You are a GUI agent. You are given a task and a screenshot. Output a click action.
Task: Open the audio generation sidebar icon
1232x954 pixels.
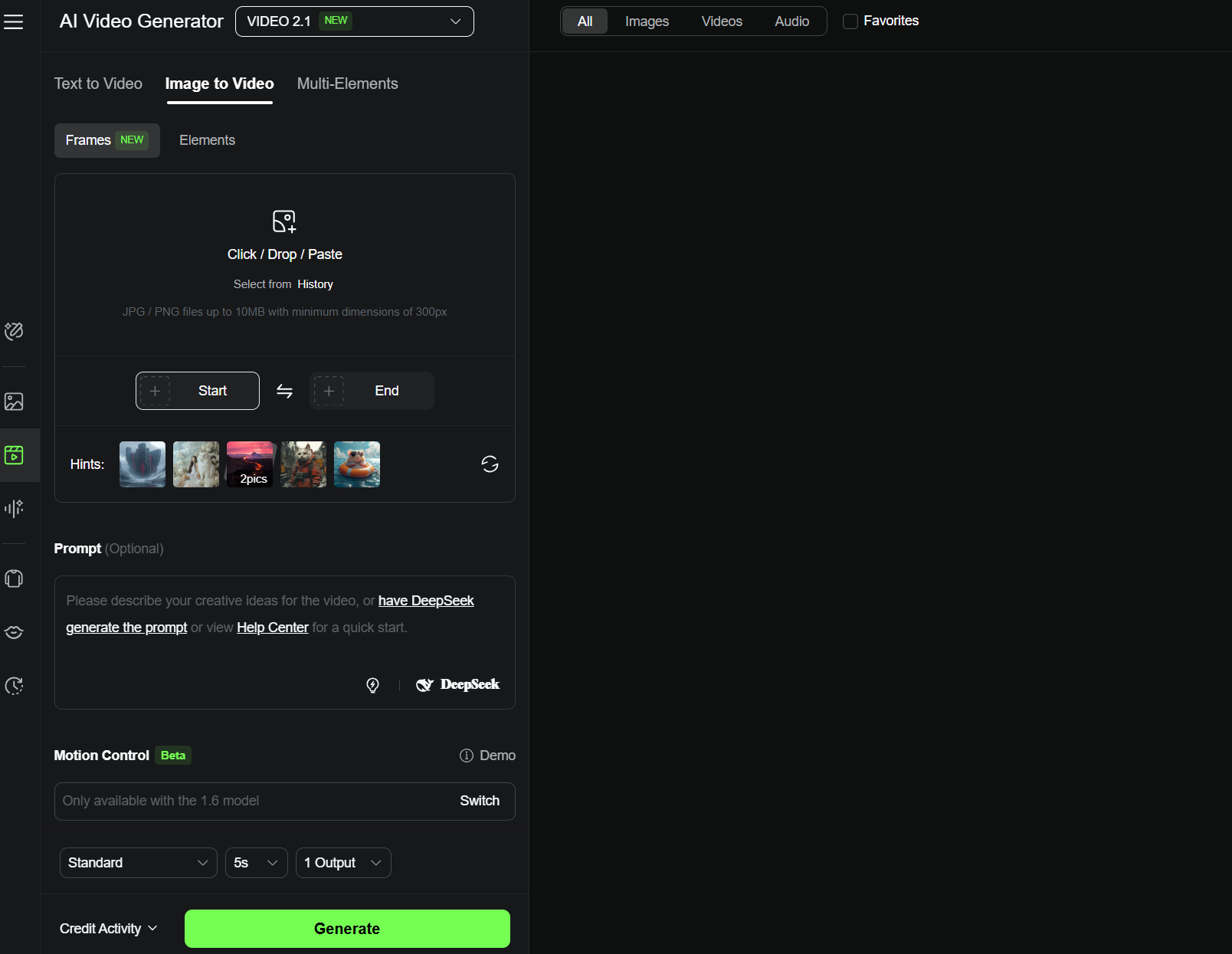click(14, 508)
